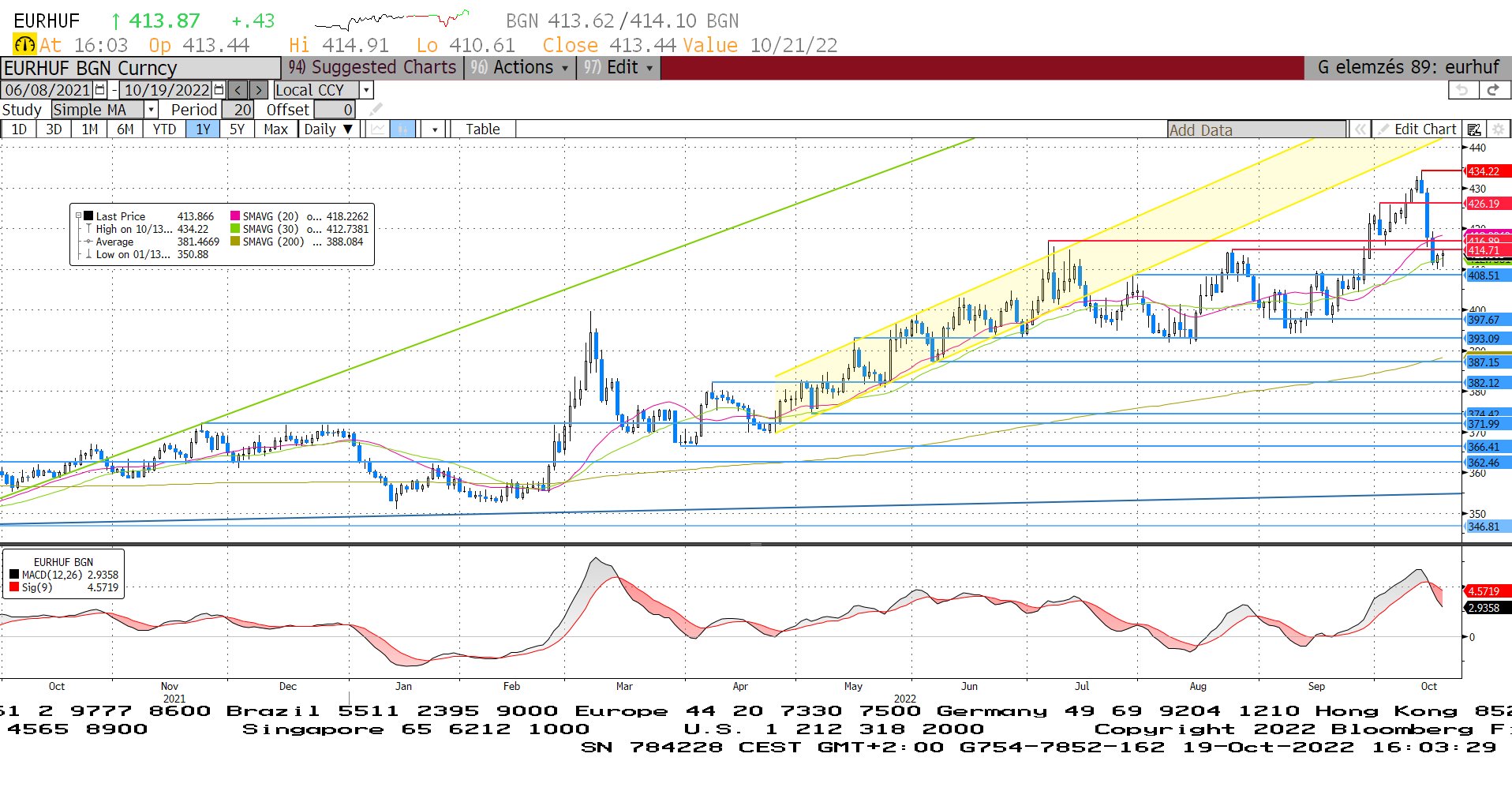Open the Local CCY currency dropdown
Screen dimensions: 1512x791
pos(366,90)
